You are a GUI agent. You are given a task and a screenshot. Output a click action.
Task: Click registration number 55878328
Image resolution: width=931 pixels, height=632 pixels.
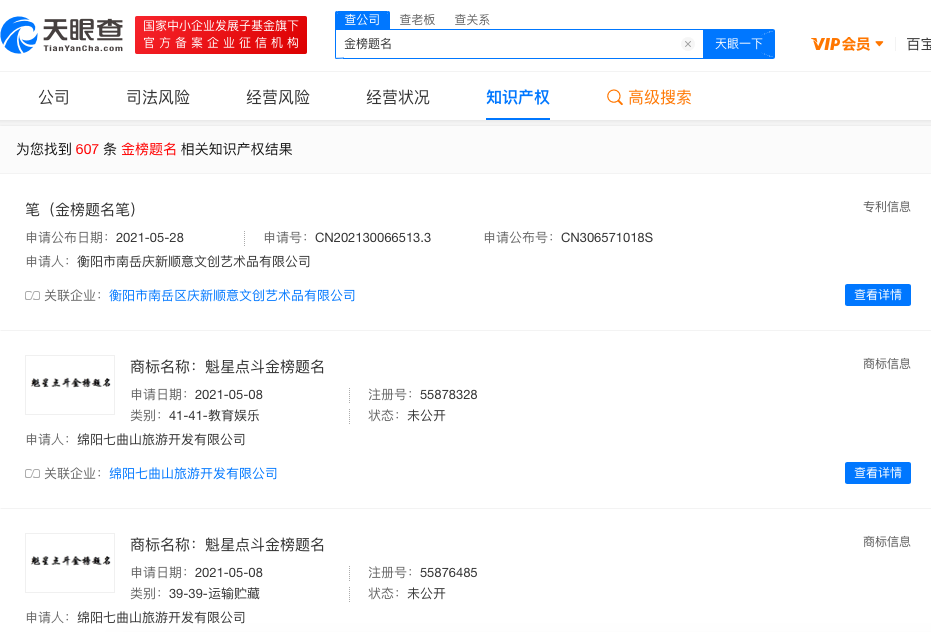point(448,395)
